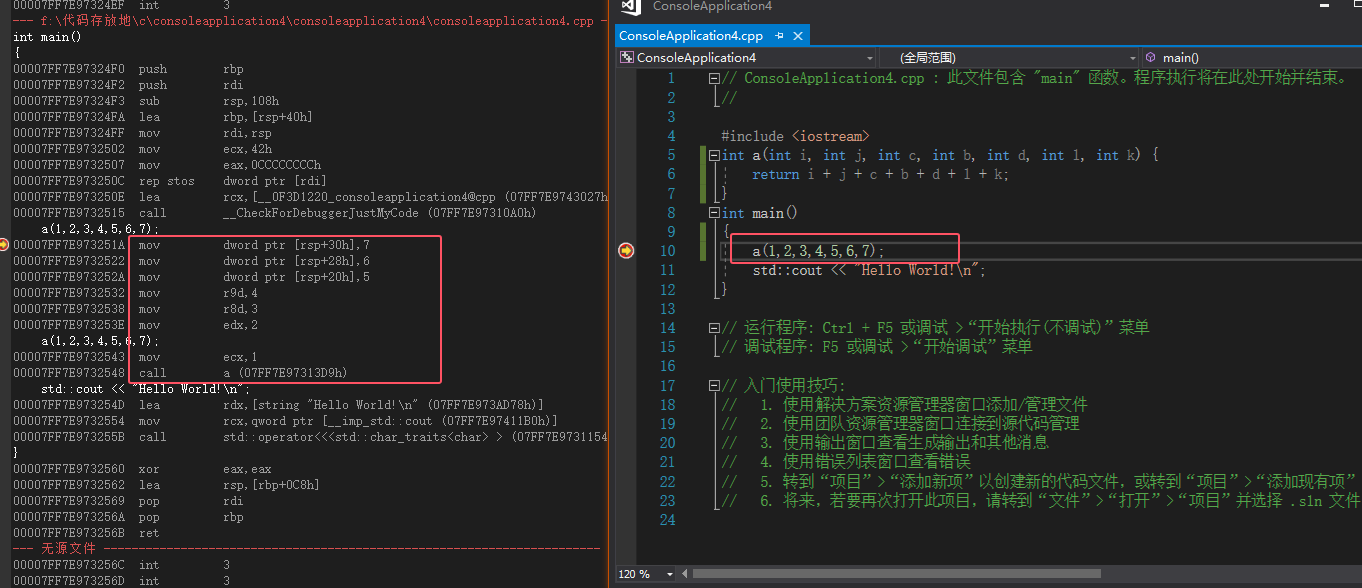Click the '无源文件' separator label in disassembly
Image resolution: width=1362 pixels, height=588 pixels.
pos(69,549)
